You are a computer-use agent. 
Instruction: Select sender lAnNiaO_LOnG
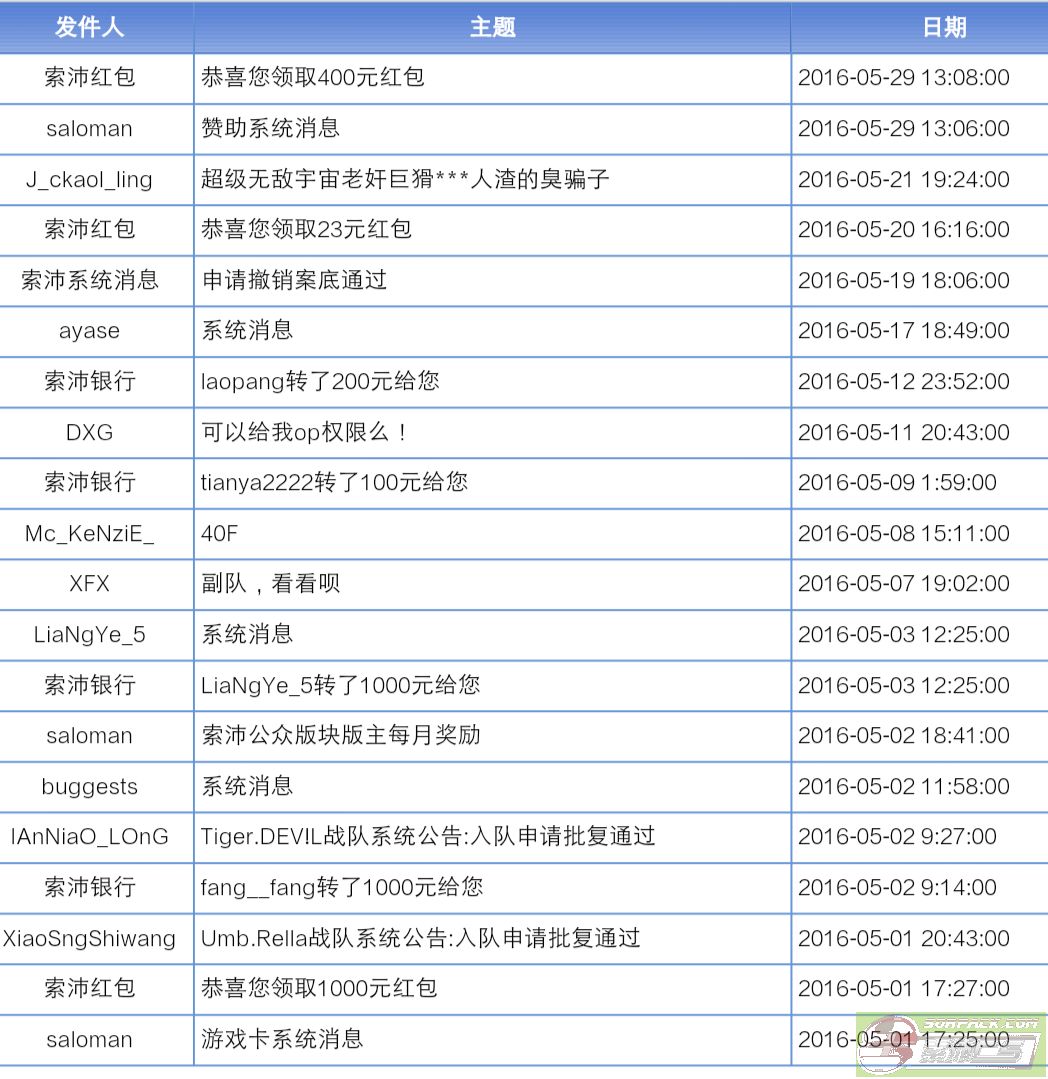tap(89, 837)
